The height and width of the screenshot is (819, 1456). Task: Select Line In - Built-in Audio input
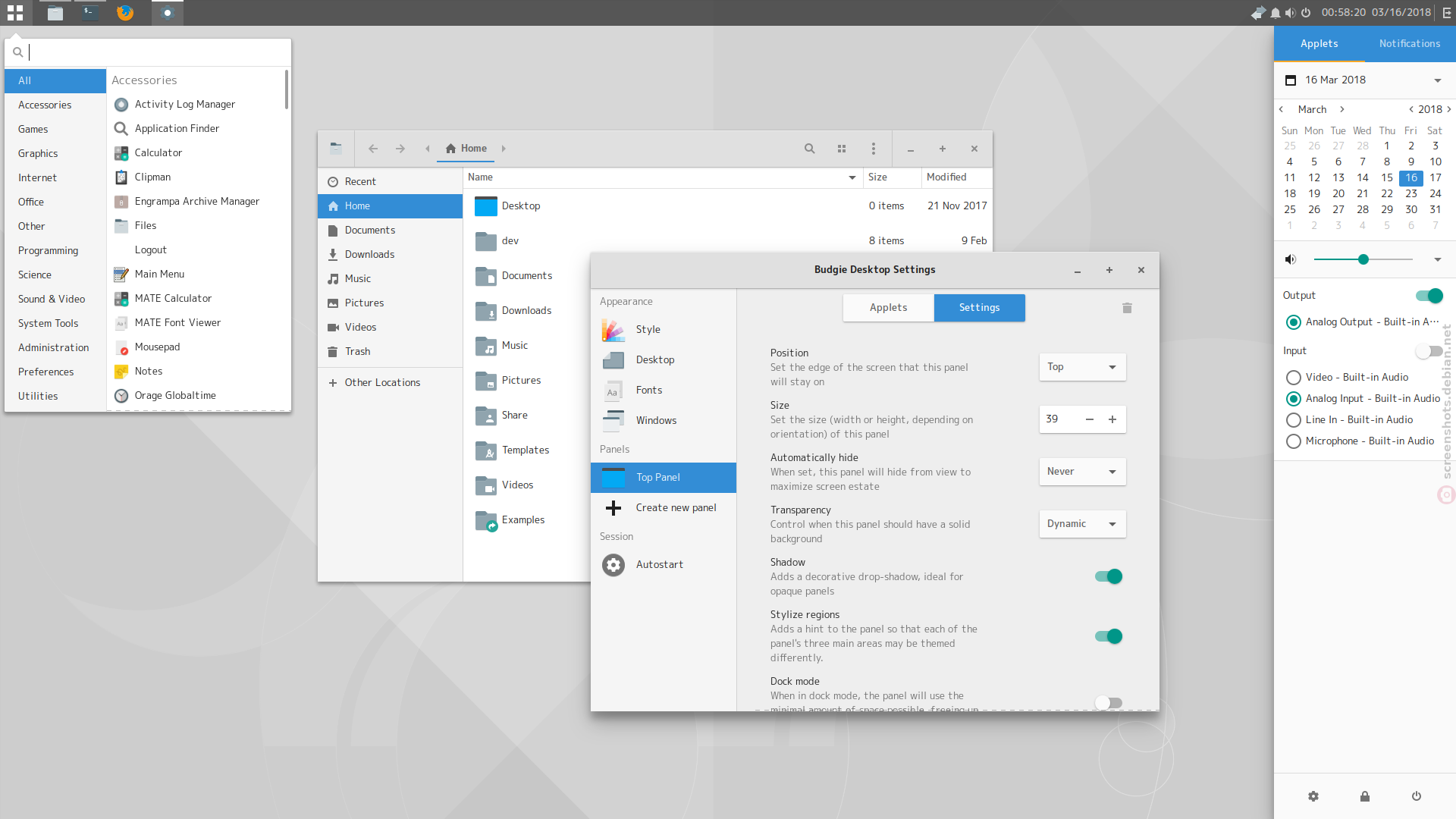tap(1294, 420)
